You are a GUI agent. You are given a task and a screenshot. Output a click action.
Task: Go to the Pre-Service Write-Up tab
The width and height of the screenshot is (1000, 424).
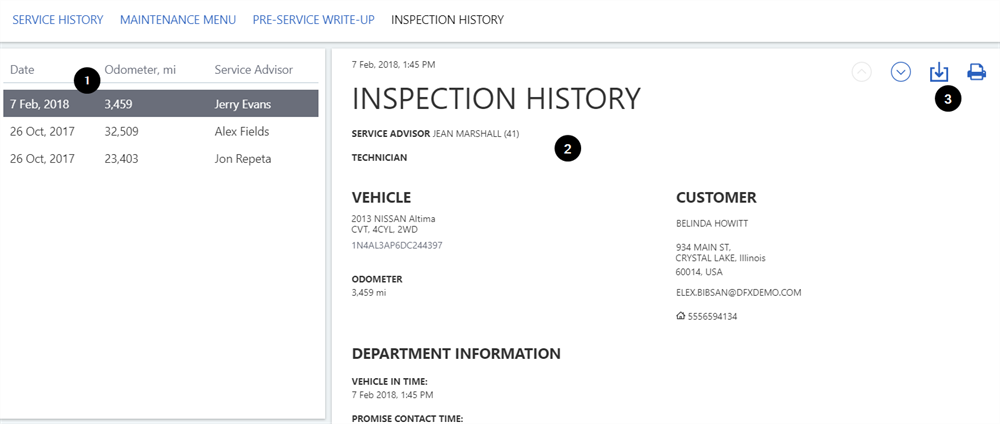click(313, 20)
